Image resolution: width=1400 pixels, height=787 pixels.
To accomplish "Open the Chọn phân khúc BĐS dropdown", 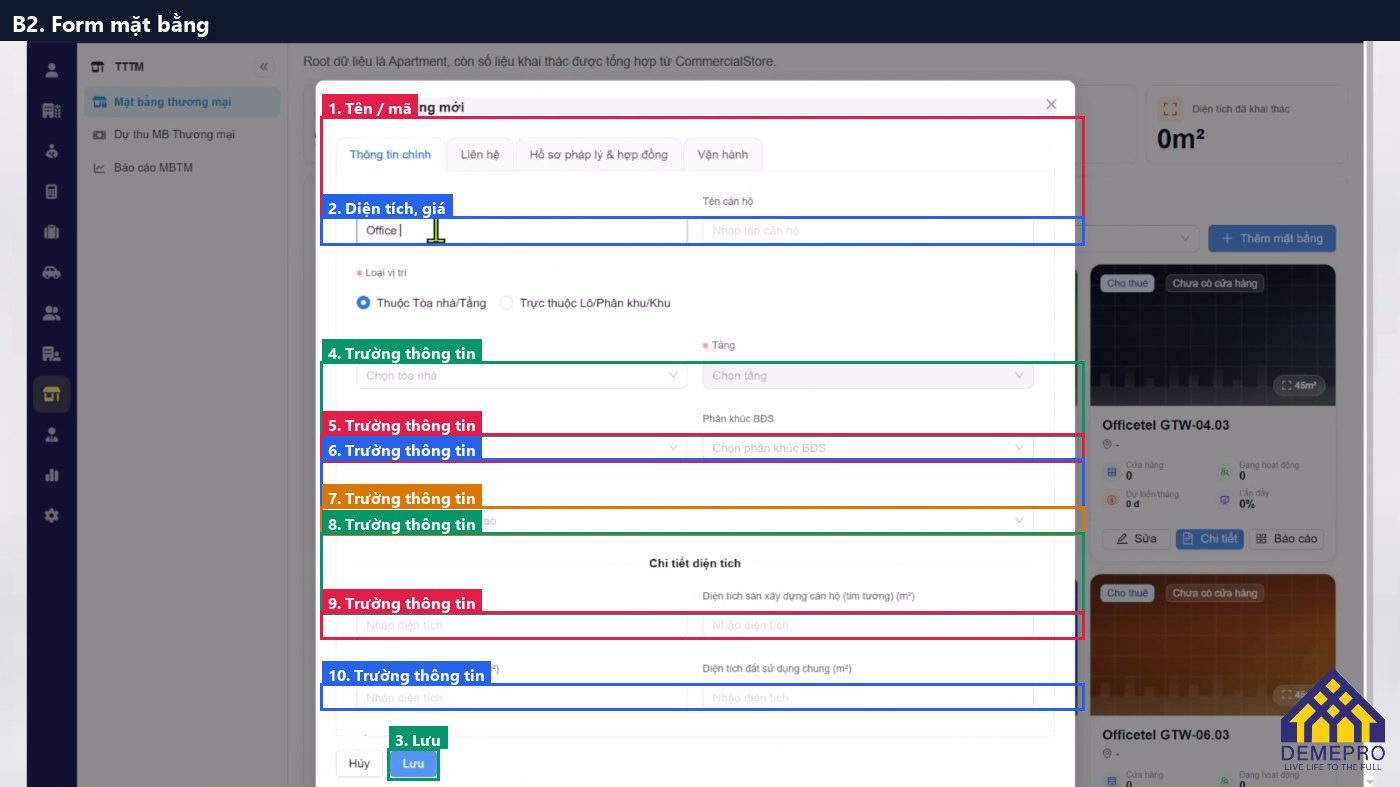I will pyautogui.click(x=868, y=448).
